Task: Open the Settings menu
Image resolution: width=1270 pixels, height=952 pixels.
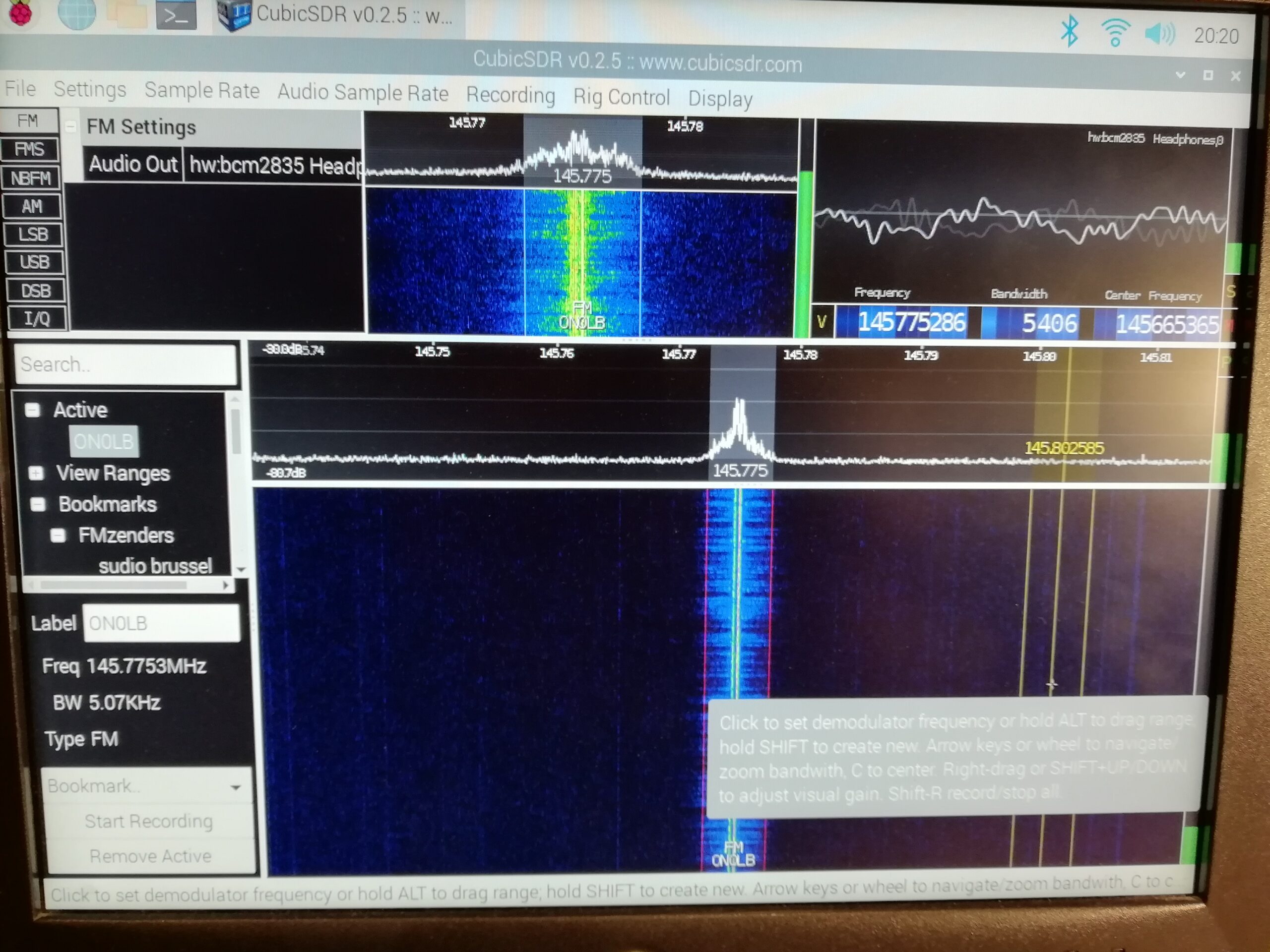Action: click(90, 90)
